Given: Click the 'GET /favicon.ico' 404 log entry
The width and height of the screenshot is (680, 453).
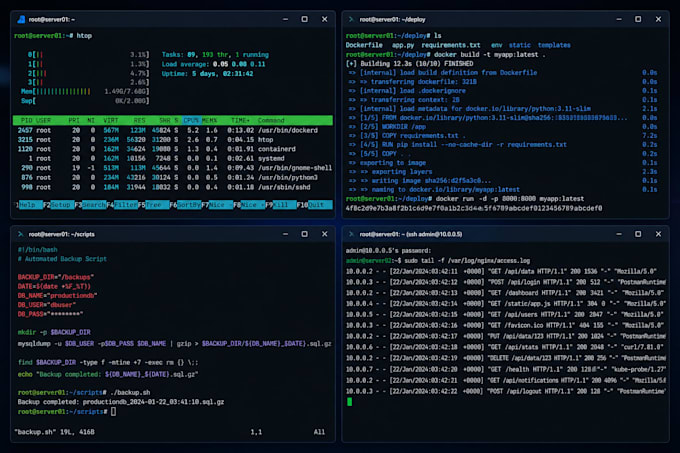Looking at the screenshot, I should [x=506, y=326].
